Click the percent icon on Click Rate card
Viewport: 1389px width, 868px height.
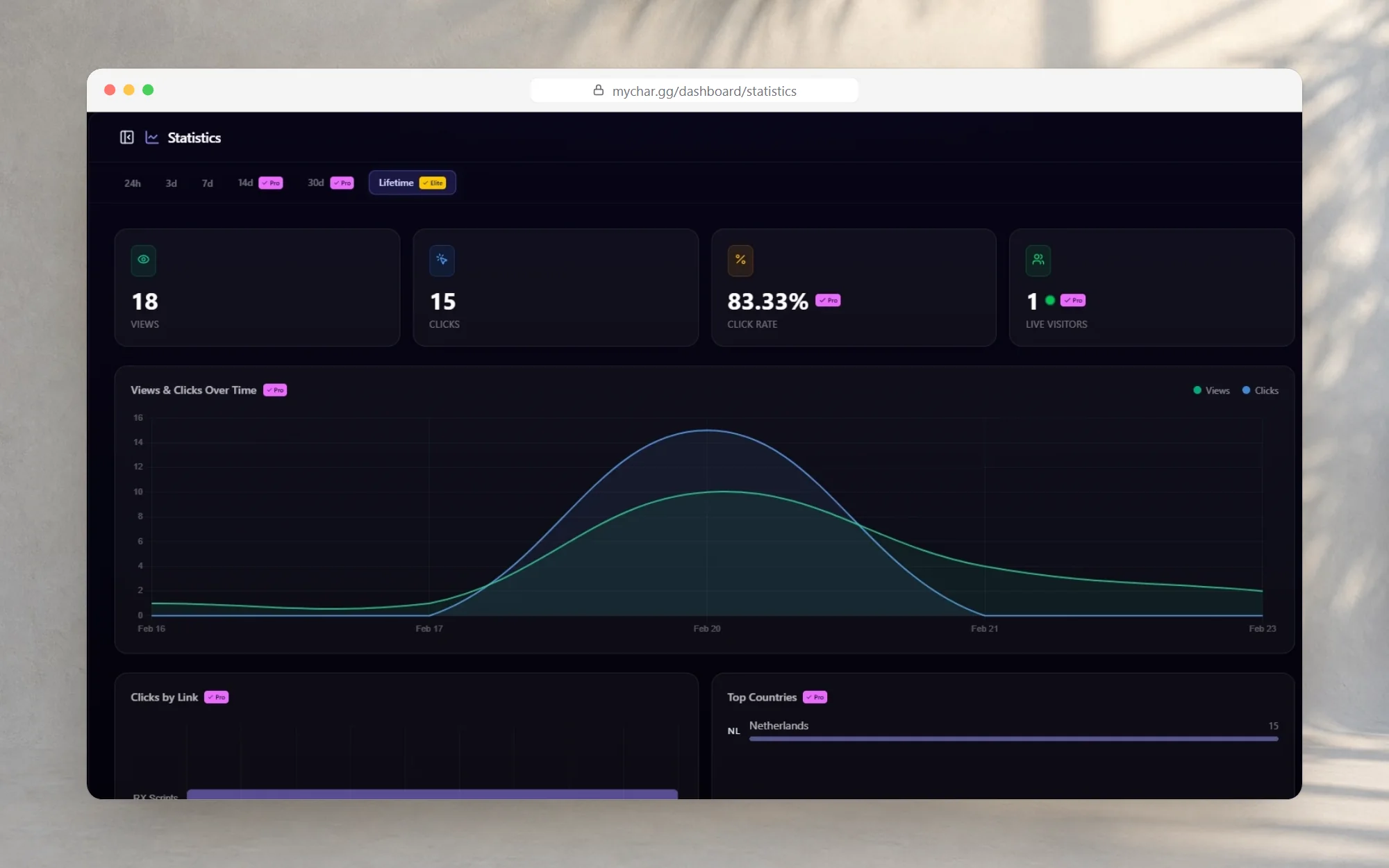coord(740,260)
